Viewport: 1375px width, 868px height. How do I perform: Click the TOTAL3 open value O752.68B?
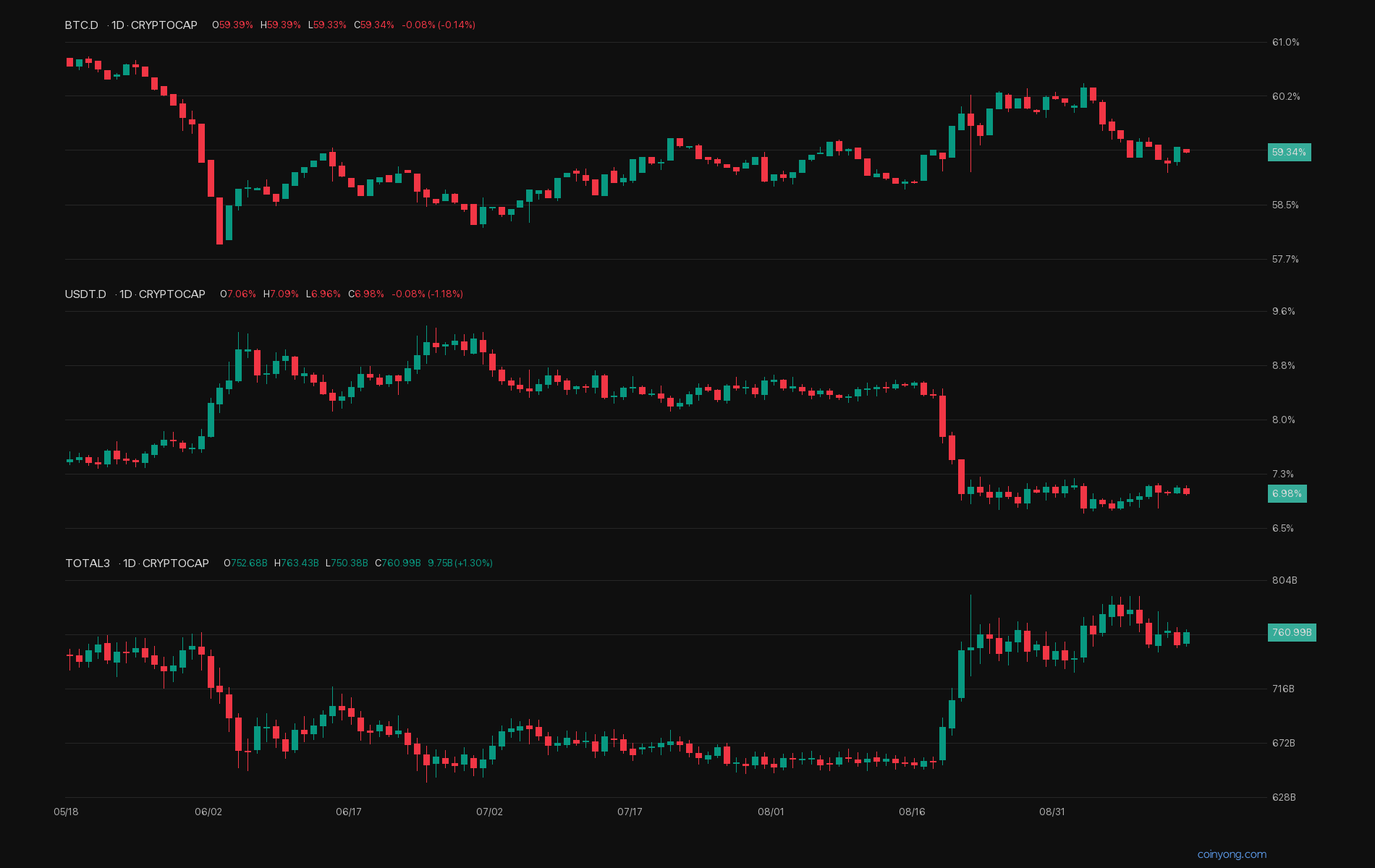pyautogui.click(x=245, y=563)
